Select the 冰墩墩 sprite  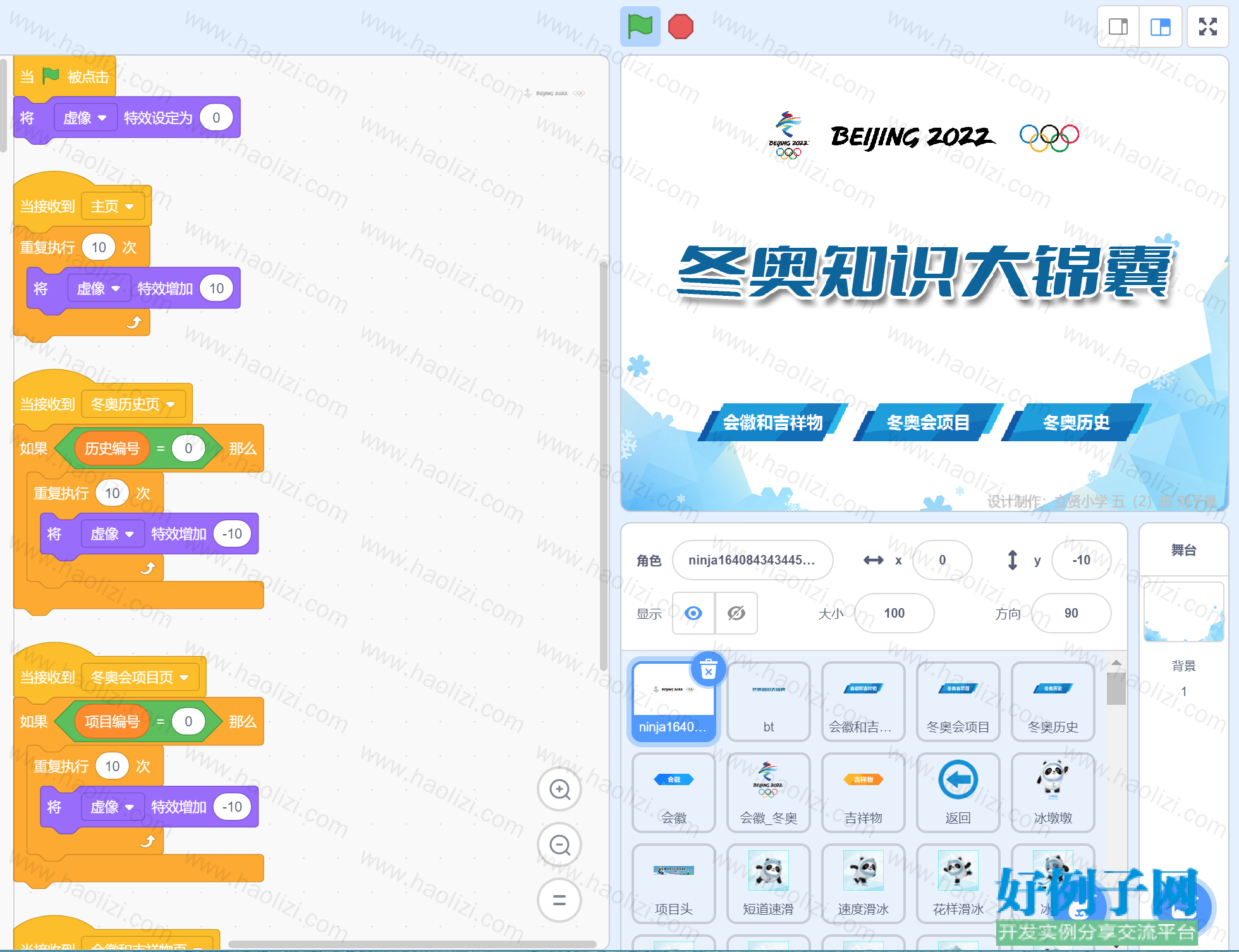point(1053,793)
